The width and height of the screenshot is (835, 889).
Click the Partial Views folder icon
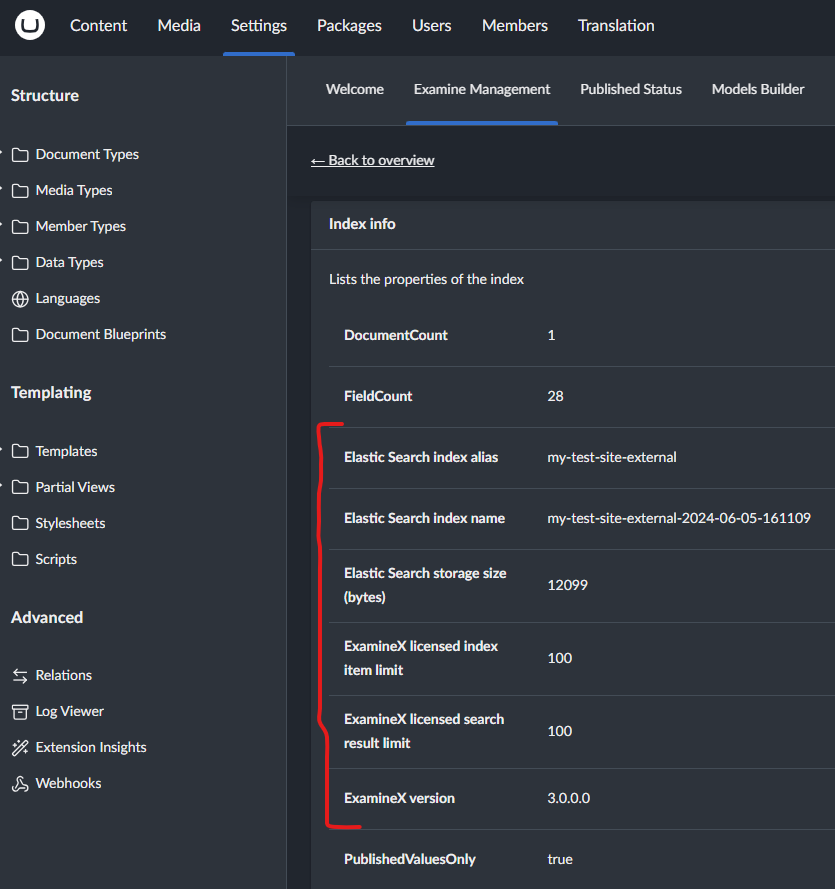[20, 488]
